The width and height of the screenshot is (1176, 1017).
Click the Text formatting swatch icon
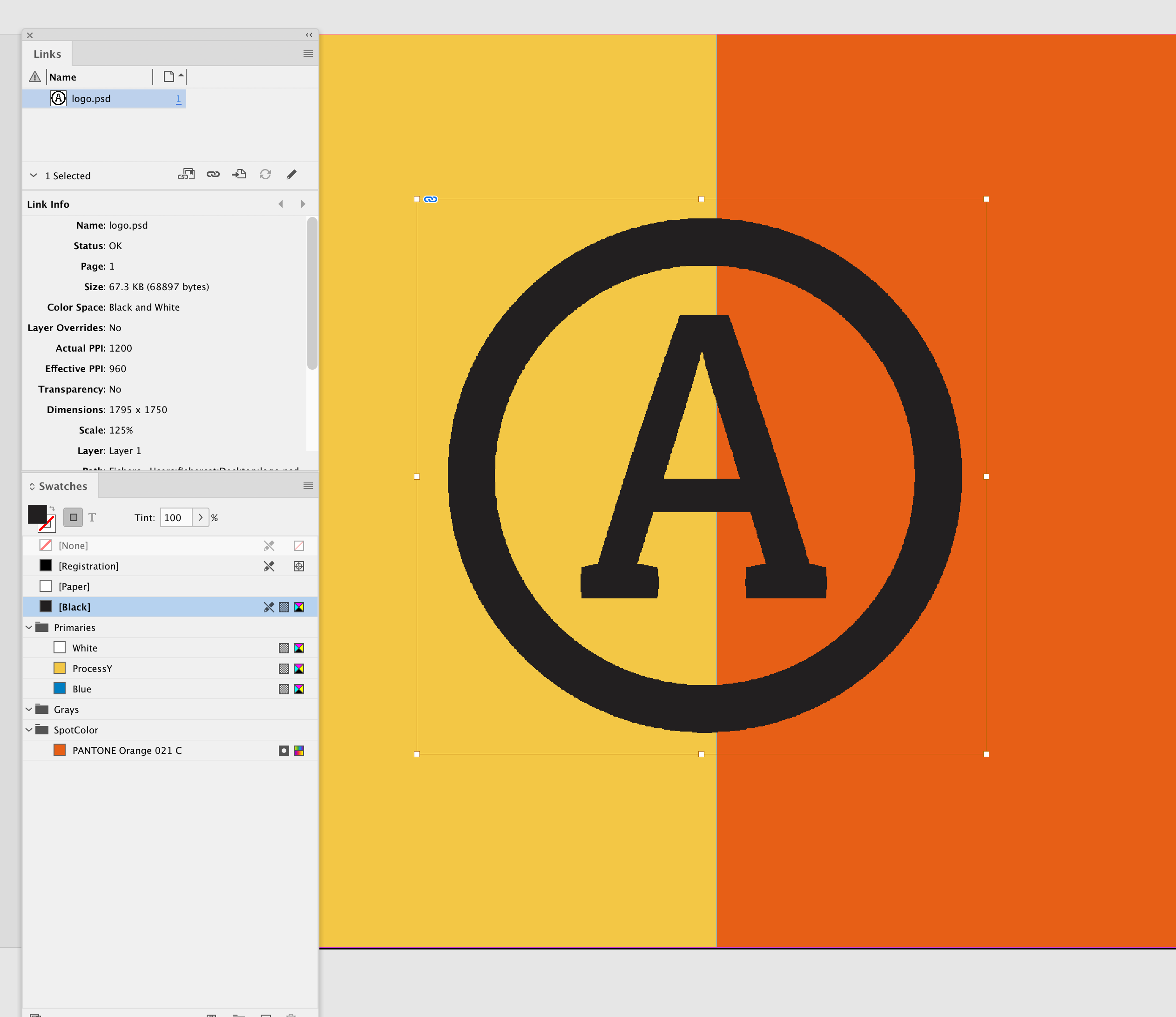tap(92, 517)
